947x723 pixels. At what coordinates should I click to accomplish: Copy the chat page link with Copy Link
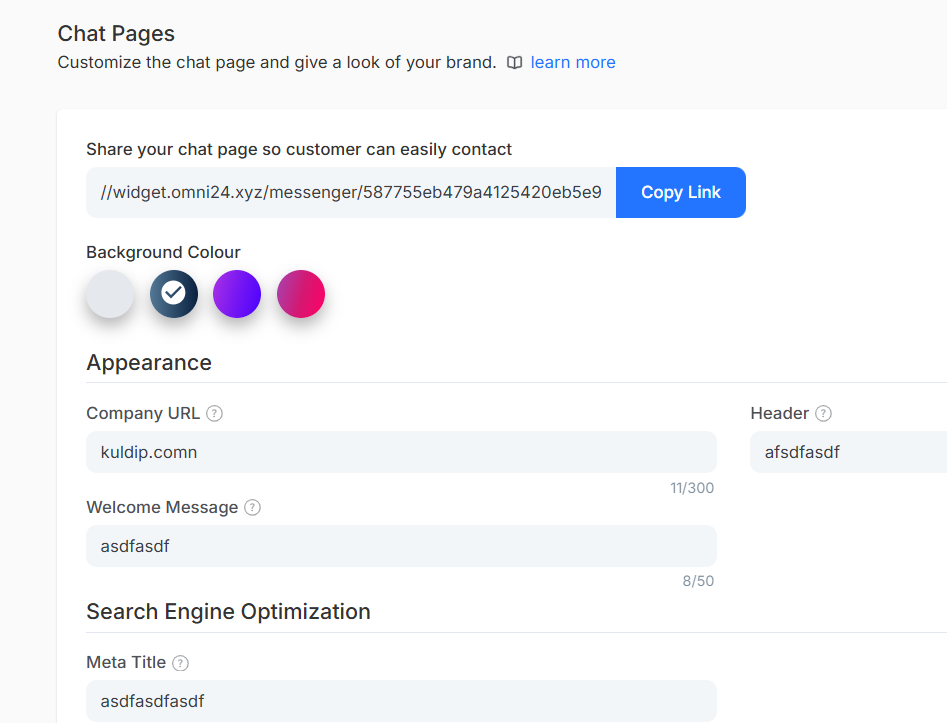pyautogui.click(x=681, y=192)
